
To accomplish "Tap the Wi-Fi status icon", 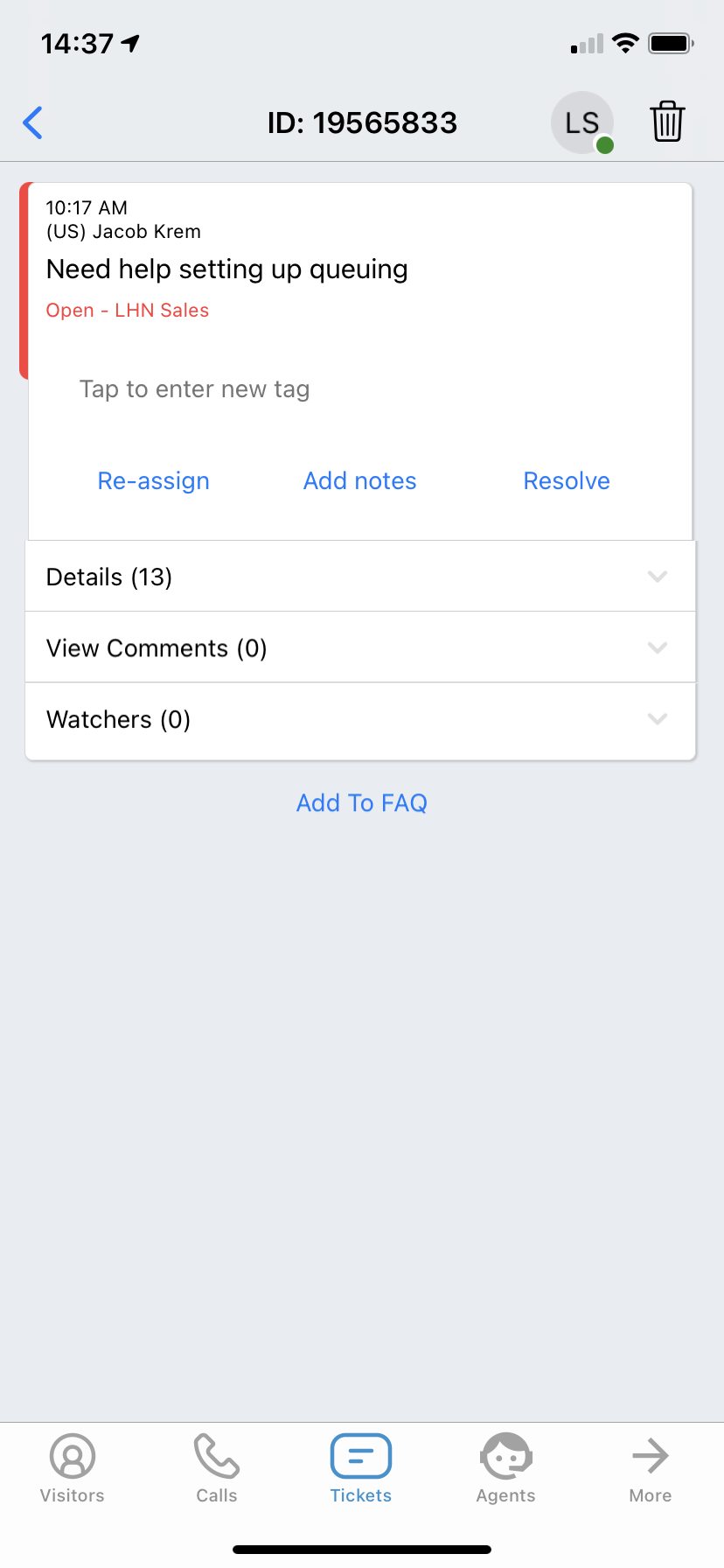I will [625, 43].
